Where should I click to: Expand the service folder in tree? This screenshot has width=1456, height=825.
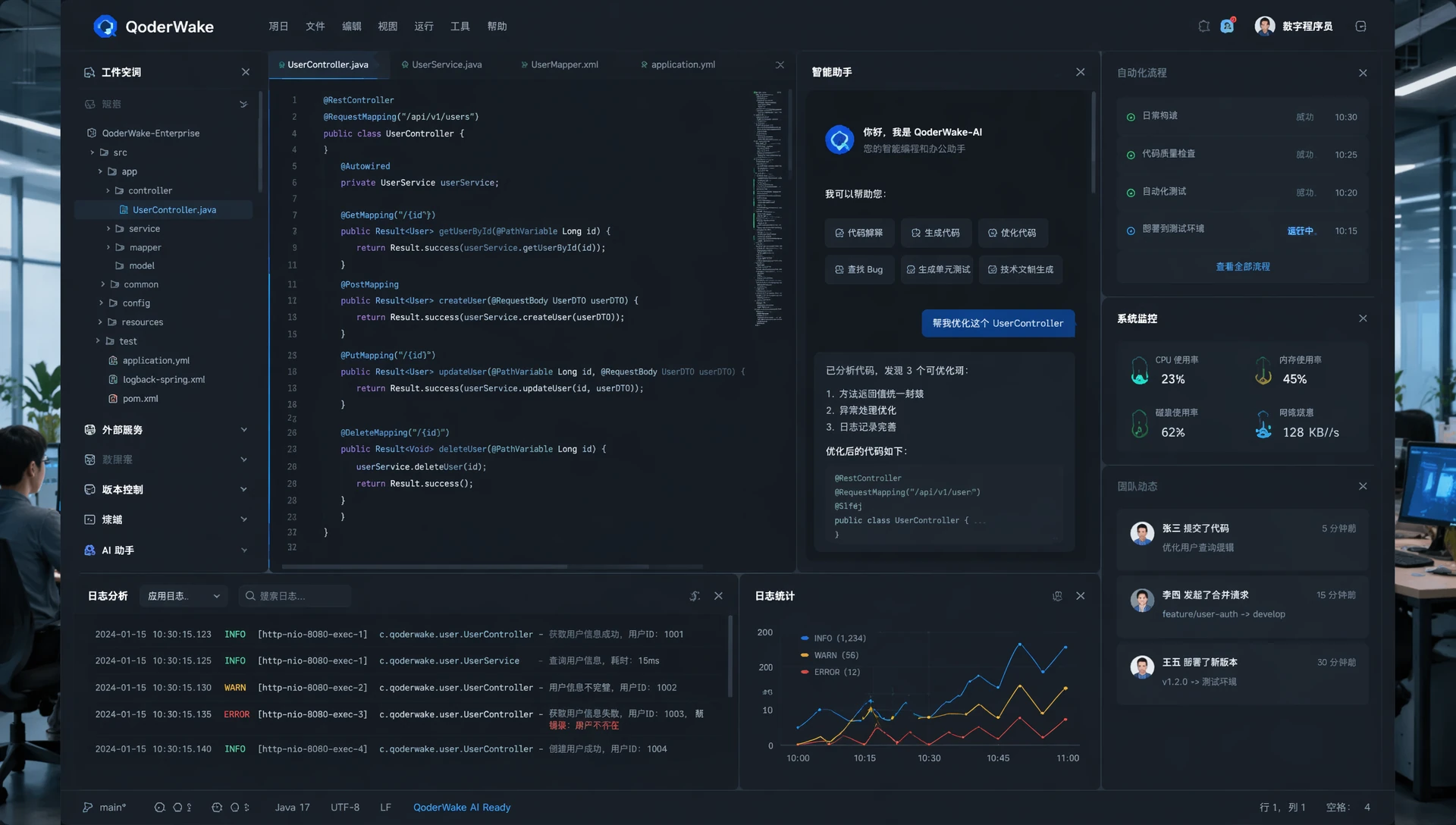pyautogui.click(x=108, y=229)
